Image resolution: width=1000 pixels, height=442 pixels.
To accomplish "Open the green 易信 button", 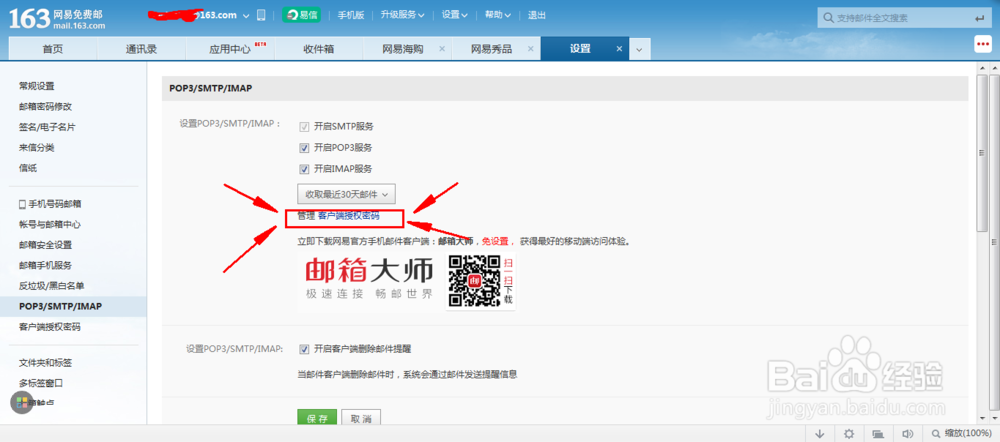I will pos(301,15).
